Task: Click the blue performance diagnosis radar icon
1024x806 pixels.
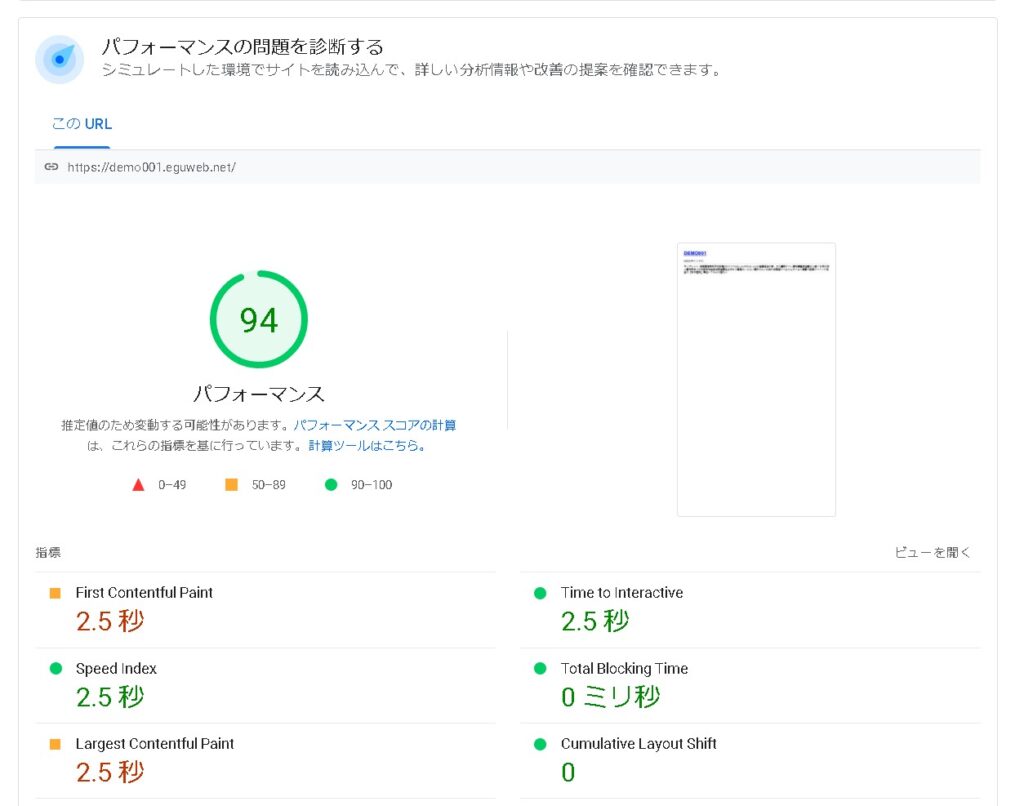Action: click(59, 60)
